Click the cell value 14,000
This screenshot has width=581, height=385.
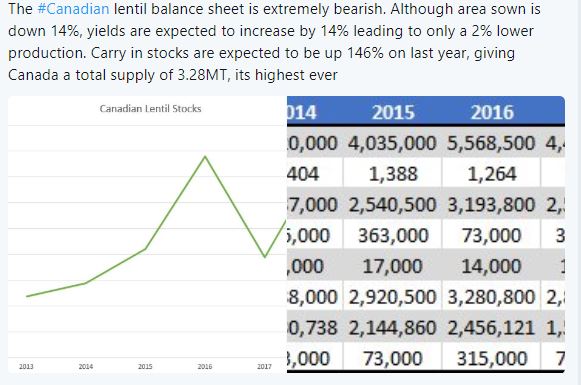491,266
